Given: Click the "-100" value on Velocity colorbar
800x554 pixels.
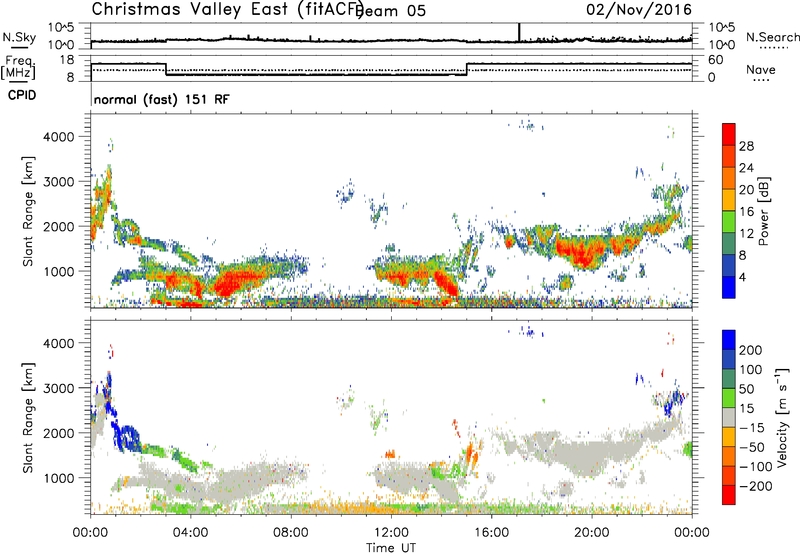Looking at the screenshot, I should [x=755, y=467].
